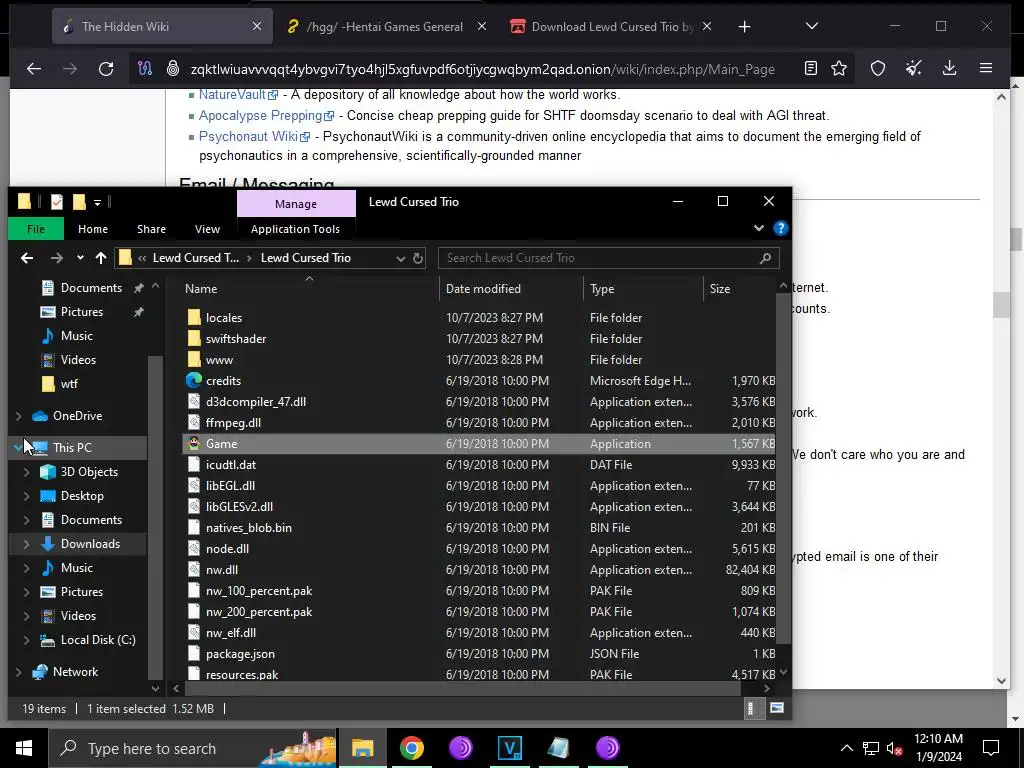Viewport: 1024px width, 768px height.
Task: Open a new browser tab
Action: pyautogui.click(x=744, y=27)
